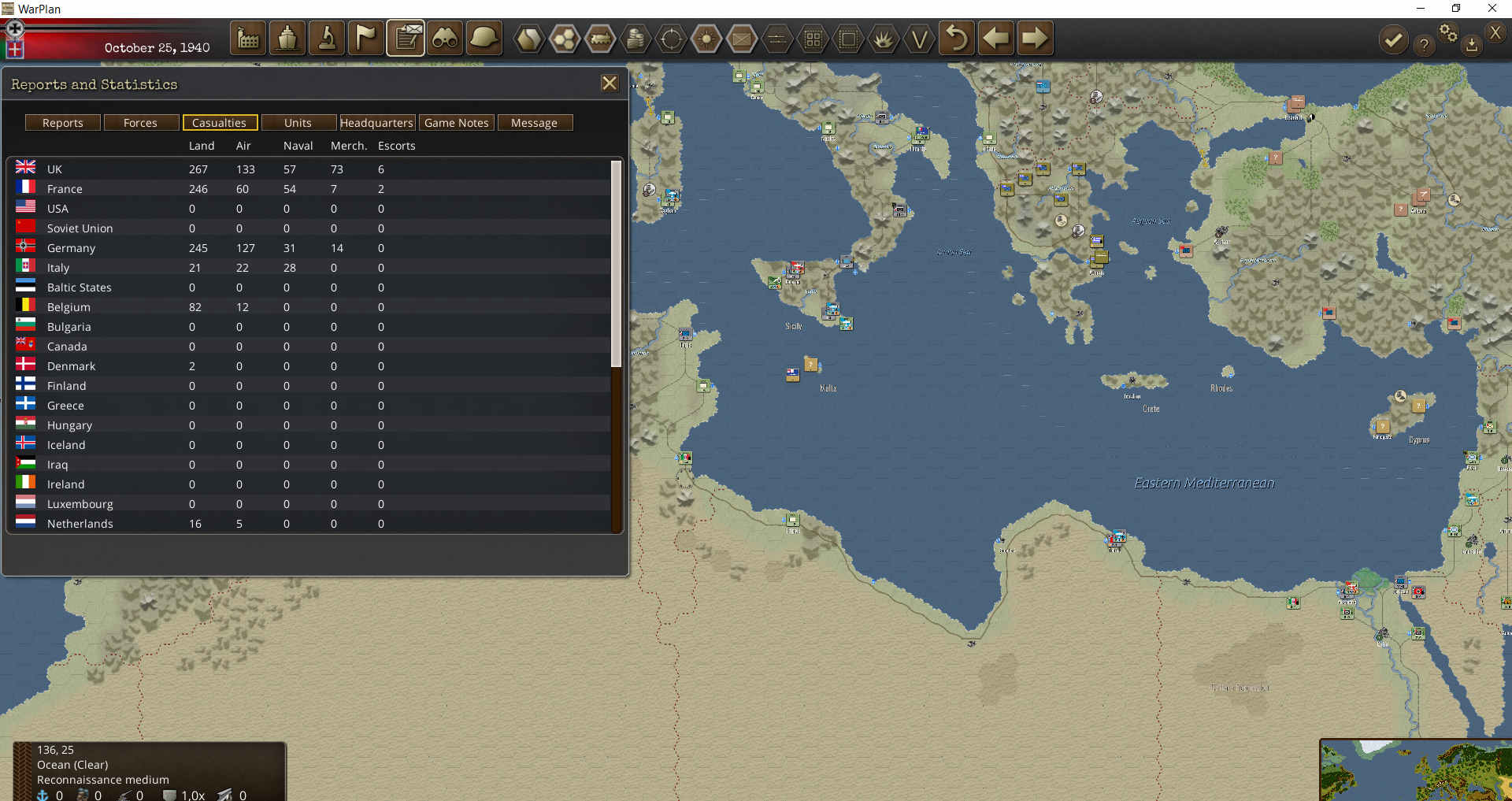Toggle the honeycomb hex grid overlay
The image size is (1512, 801).
pos(565,38)
